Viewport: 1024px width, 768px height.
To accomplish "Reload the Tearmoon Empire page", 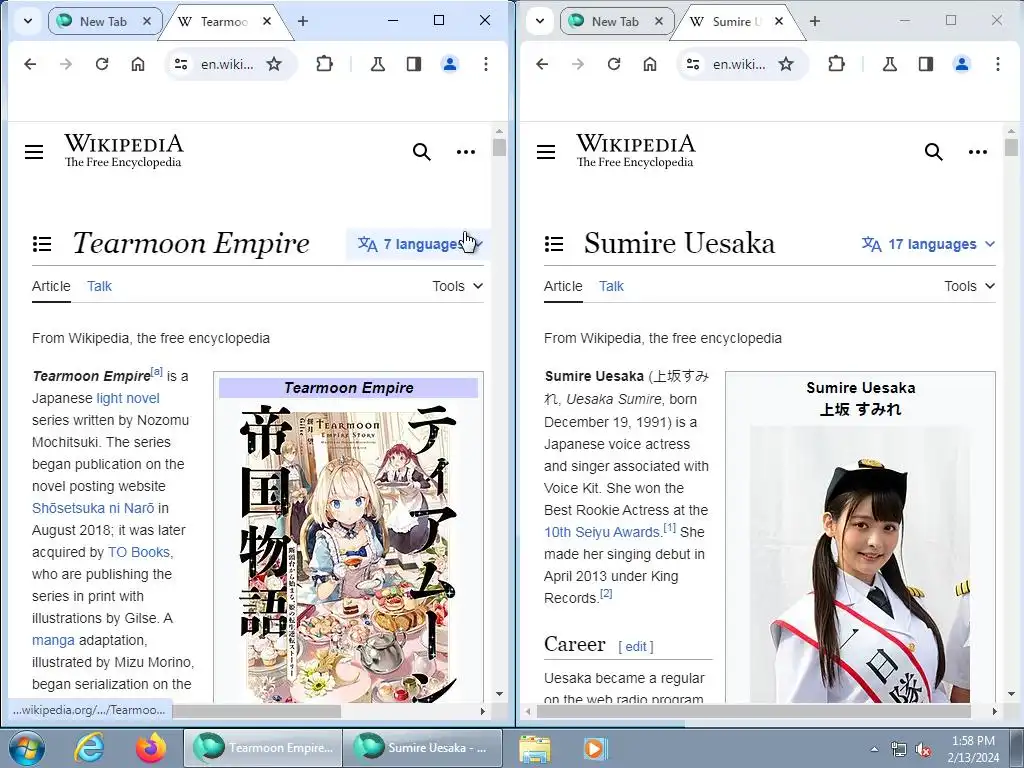I will (x=102, y=64).
